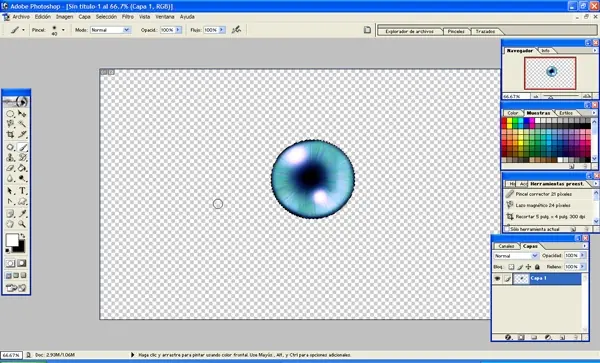Select the Blur tool
This screenshot has width=600, height=363.
10,179
